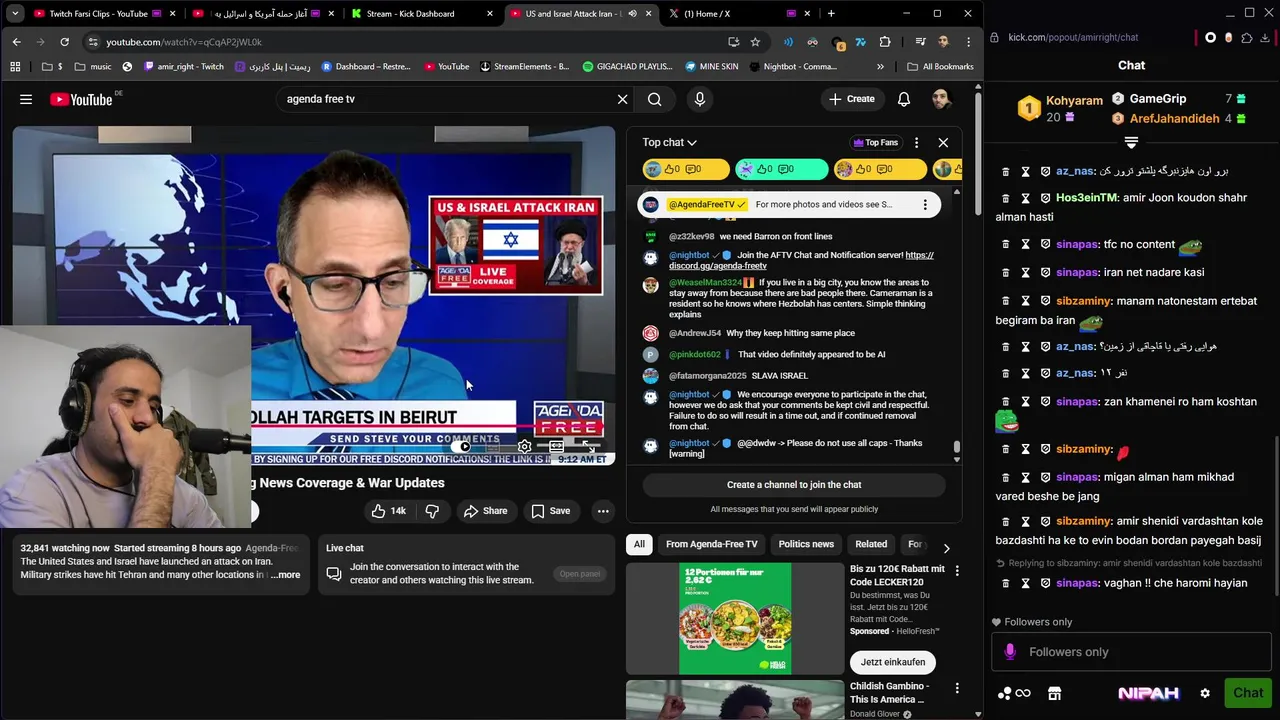Go back in browser history
This screenshot has width=1280, height=720.
[x=16, y=42]
